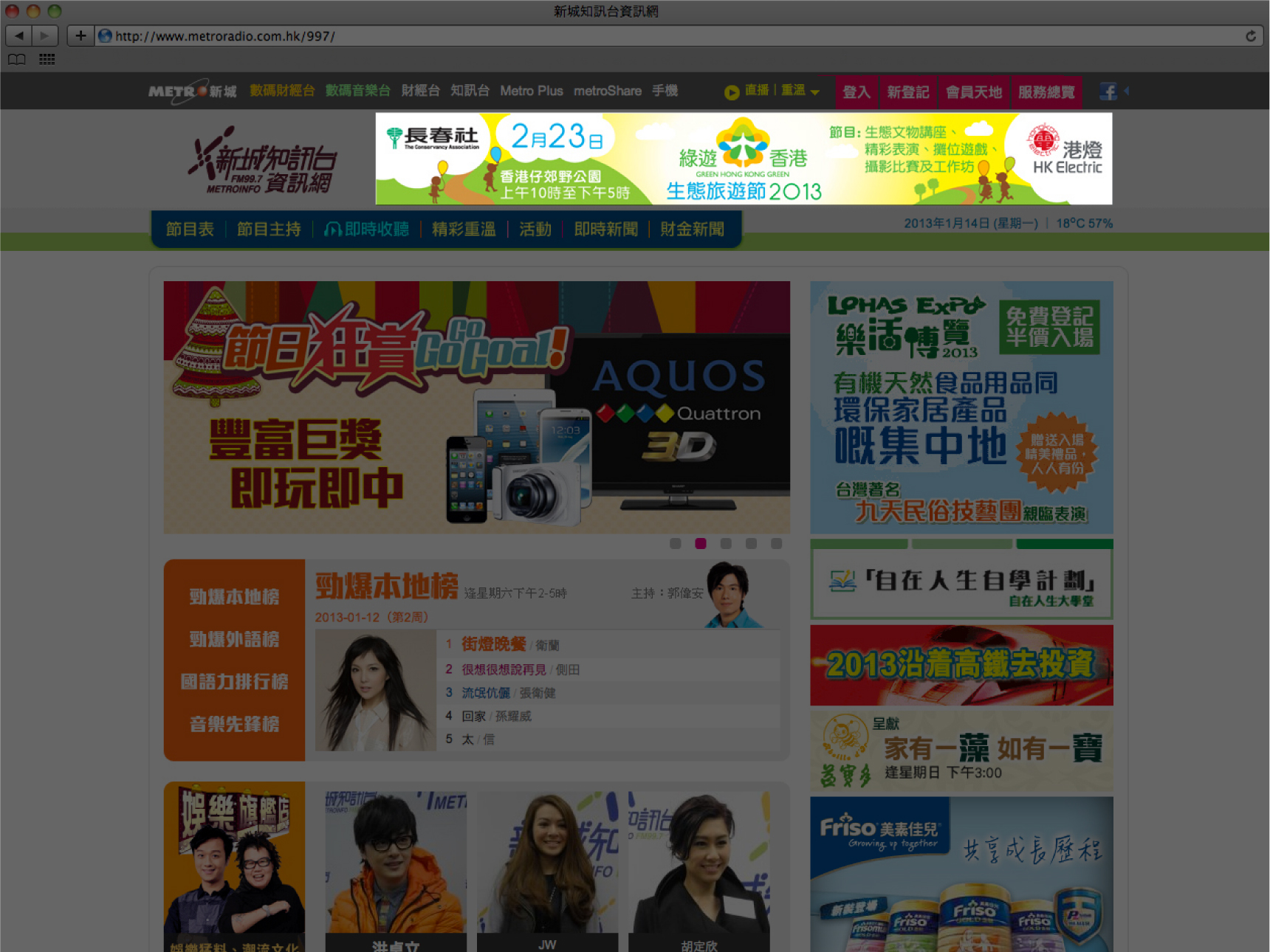The height and width of the screenshot is (952, 1270).
Task: Expand the 重溫 dropdown arrow
Action: tap(814, 92)
